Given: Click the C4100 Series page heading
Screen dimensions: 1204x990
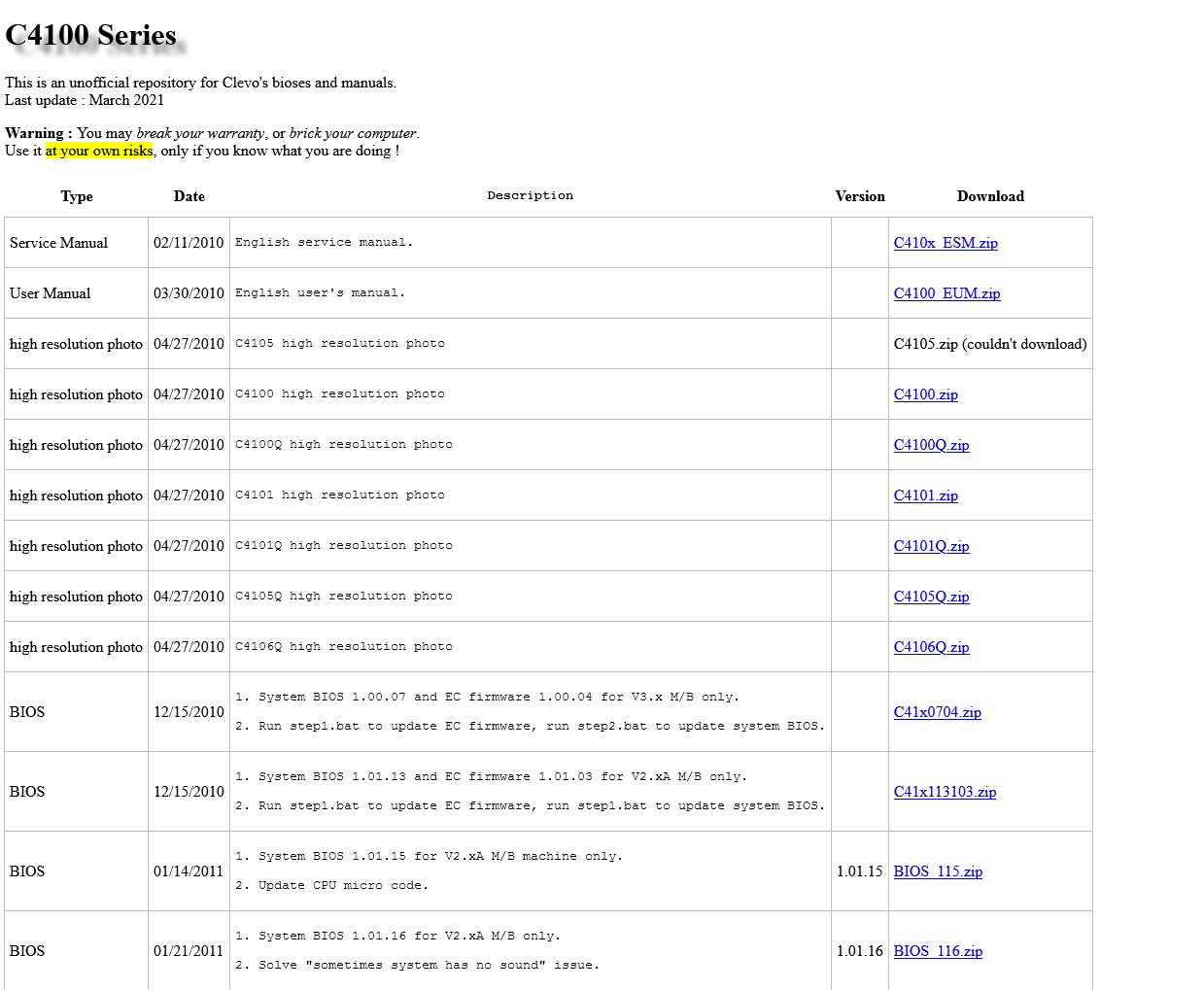Looking at the screenshot, I should coord(91,35).
